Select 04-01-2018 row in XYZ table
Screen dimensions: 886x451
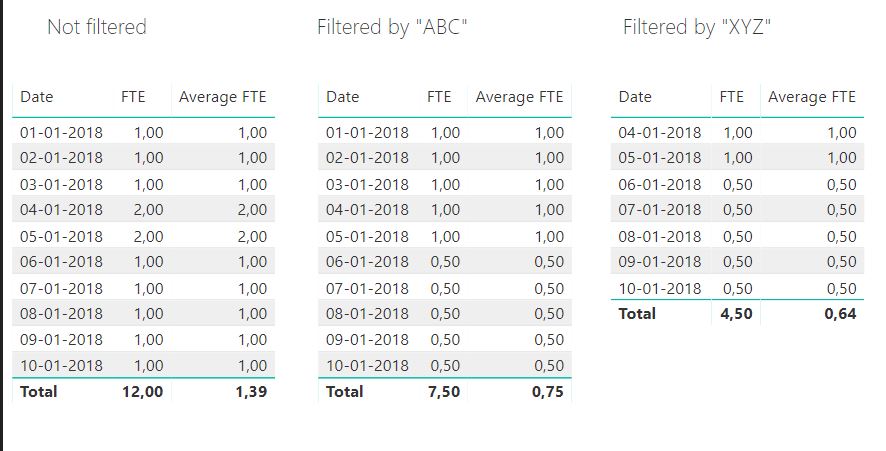click(737, 132)
